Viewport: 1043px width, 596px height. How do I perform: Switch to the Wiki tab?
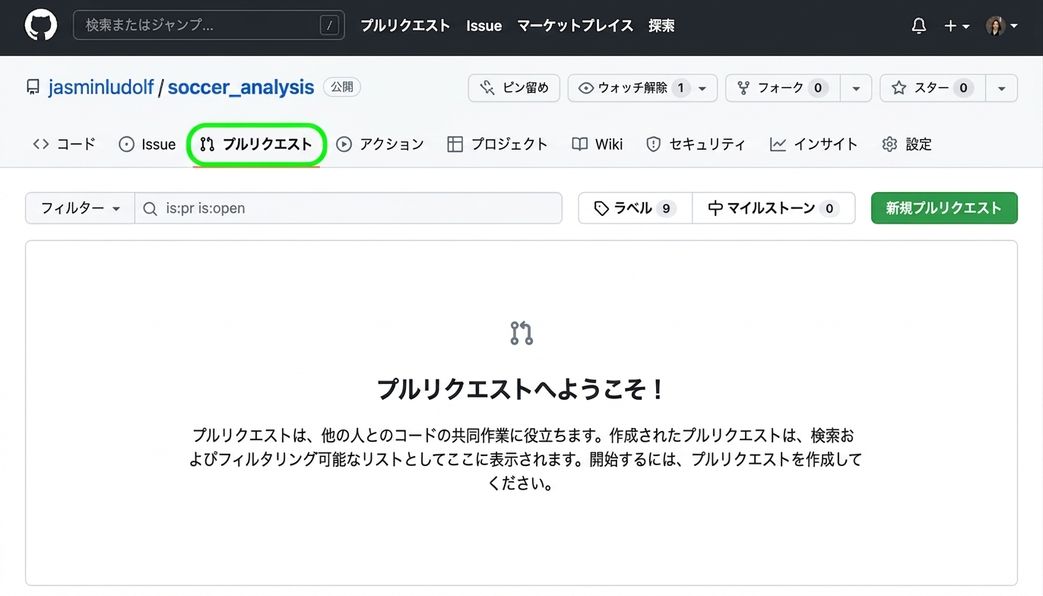coord(597,144)
